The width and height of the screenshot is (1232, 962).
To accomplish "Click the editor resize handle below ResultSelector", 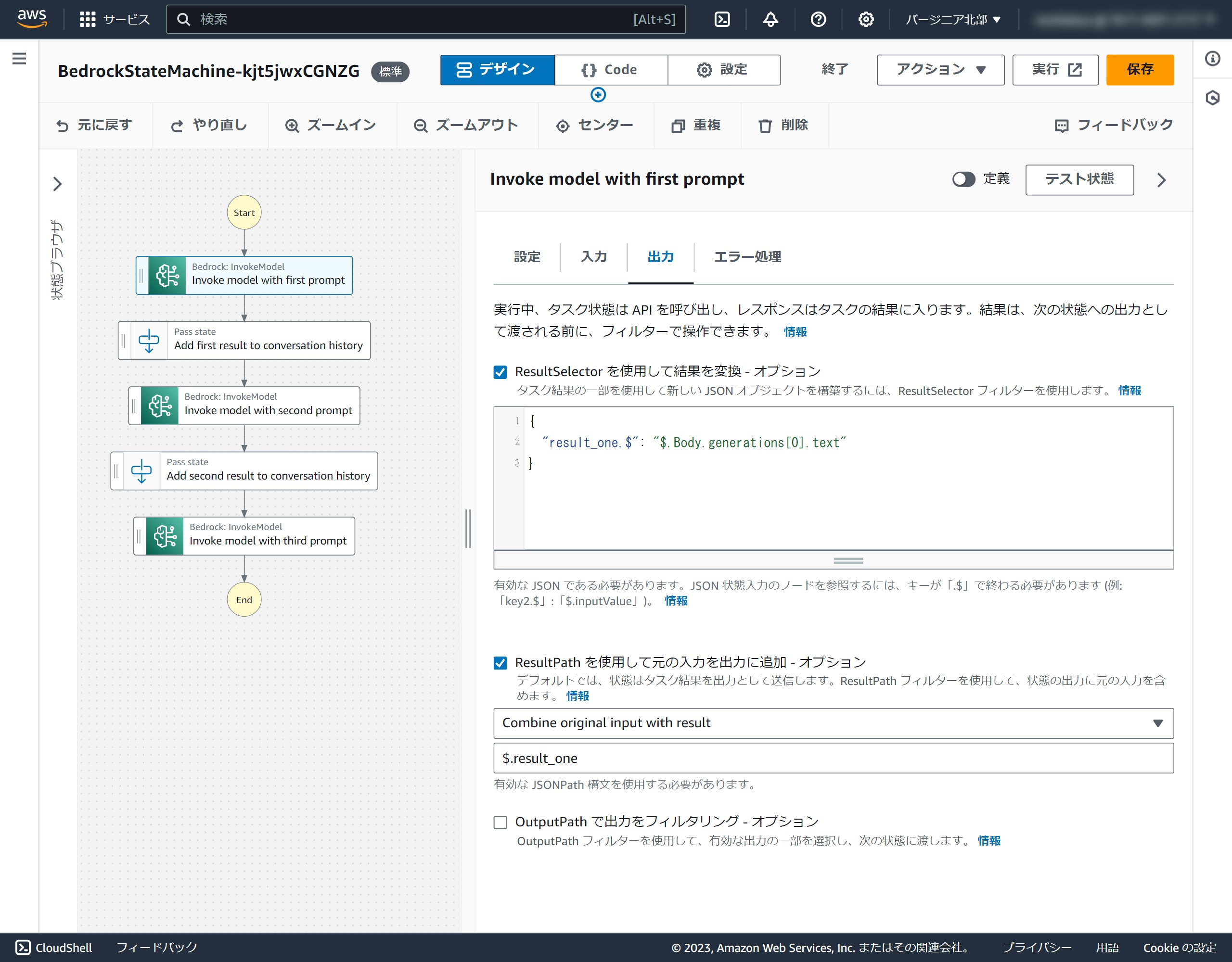I will click(848, 560).
